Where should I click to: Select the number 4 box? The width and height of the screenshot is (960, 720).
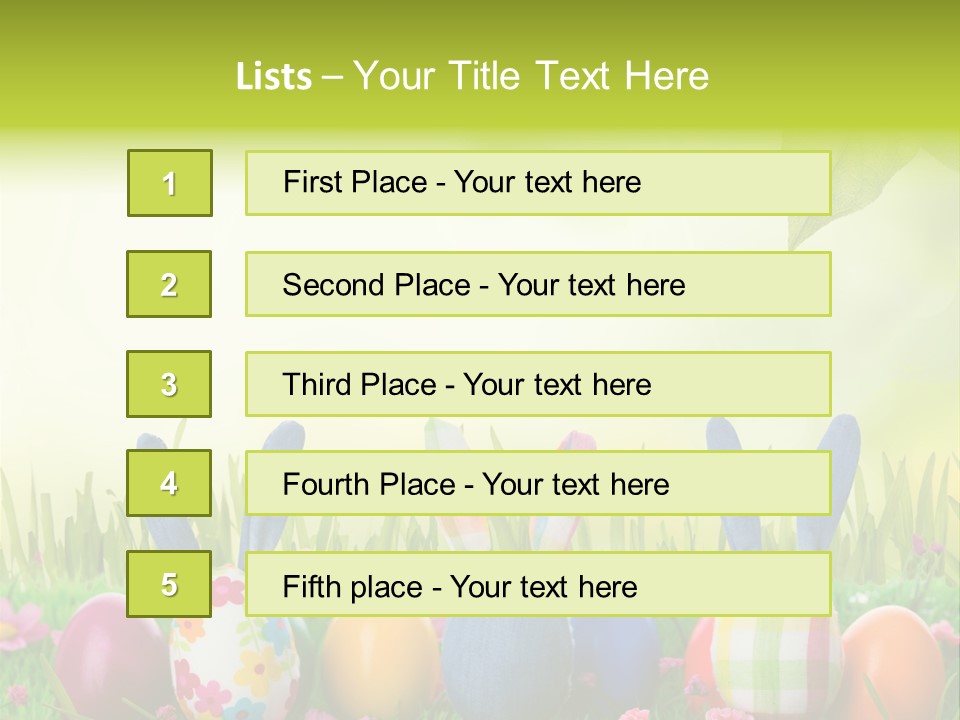tap(169, 483)
